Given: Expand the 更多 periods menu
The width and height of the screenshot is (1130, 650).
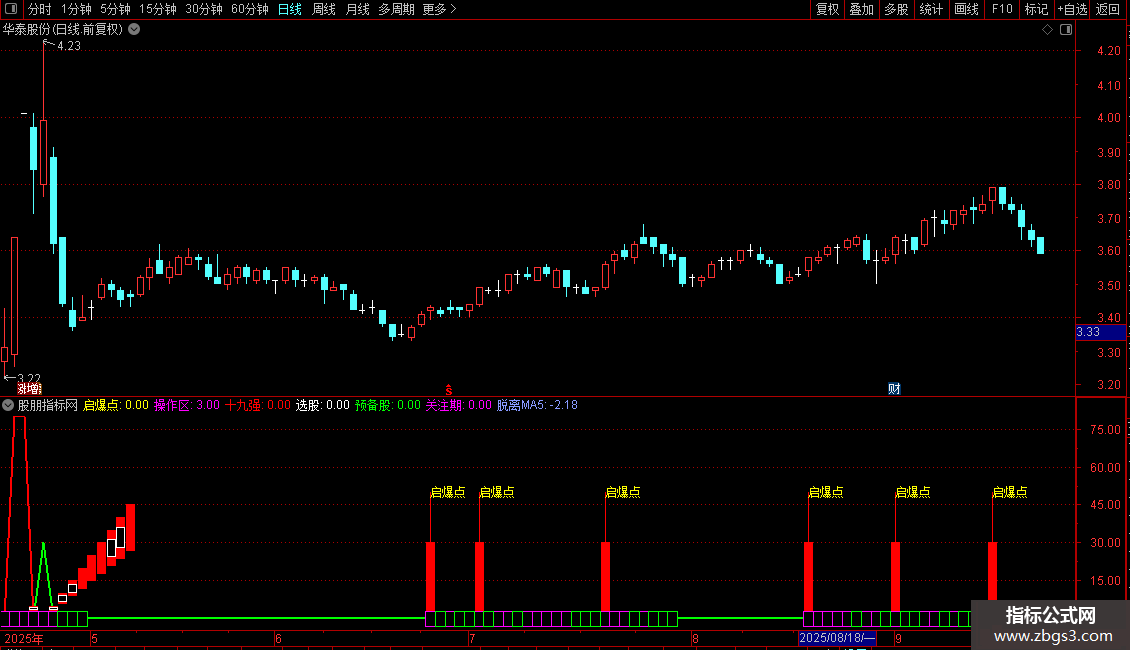Looking at the screenshot, I should pos(439,9).
